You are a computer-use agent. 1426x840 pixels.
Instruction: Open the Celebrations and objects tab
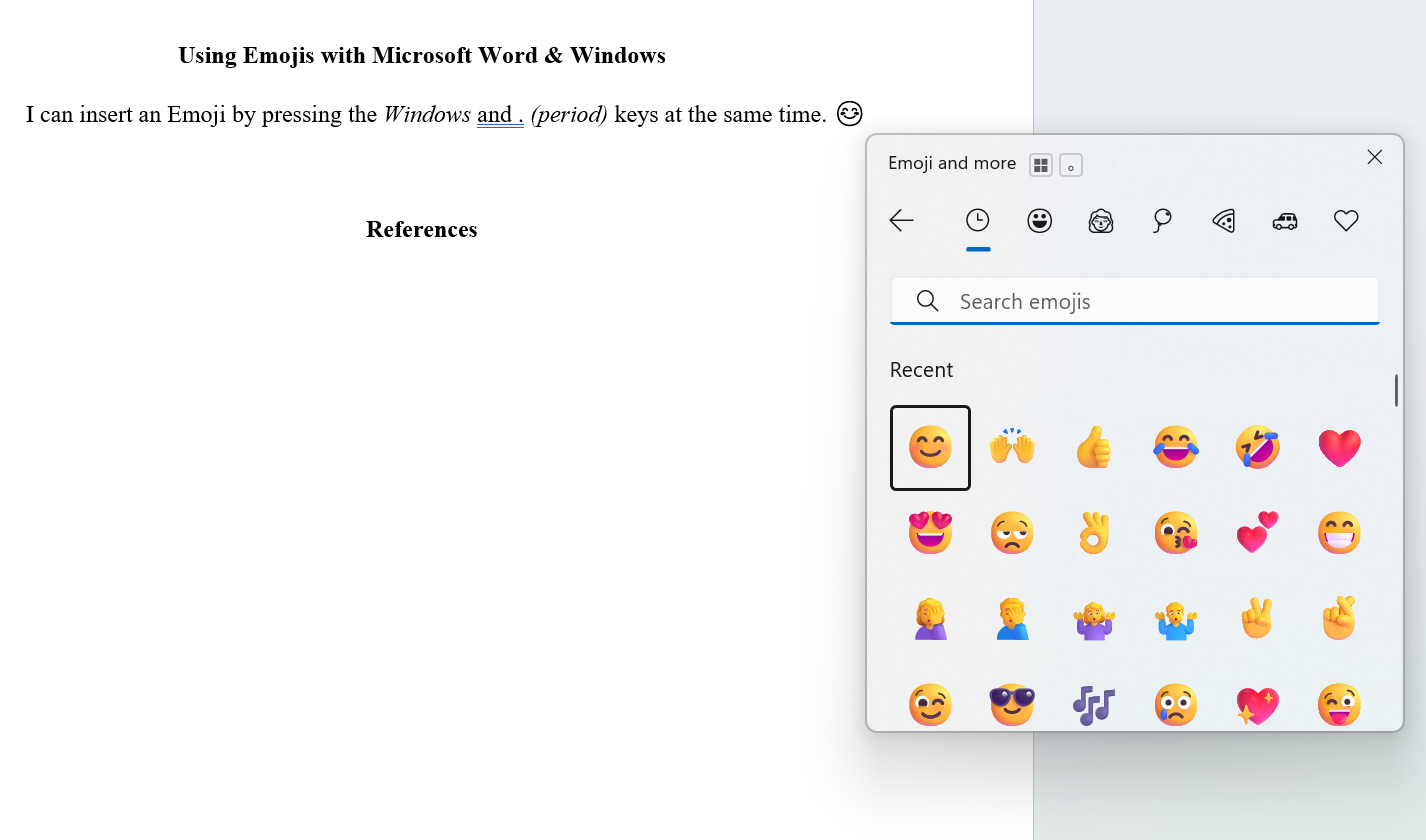[1162, 221]
